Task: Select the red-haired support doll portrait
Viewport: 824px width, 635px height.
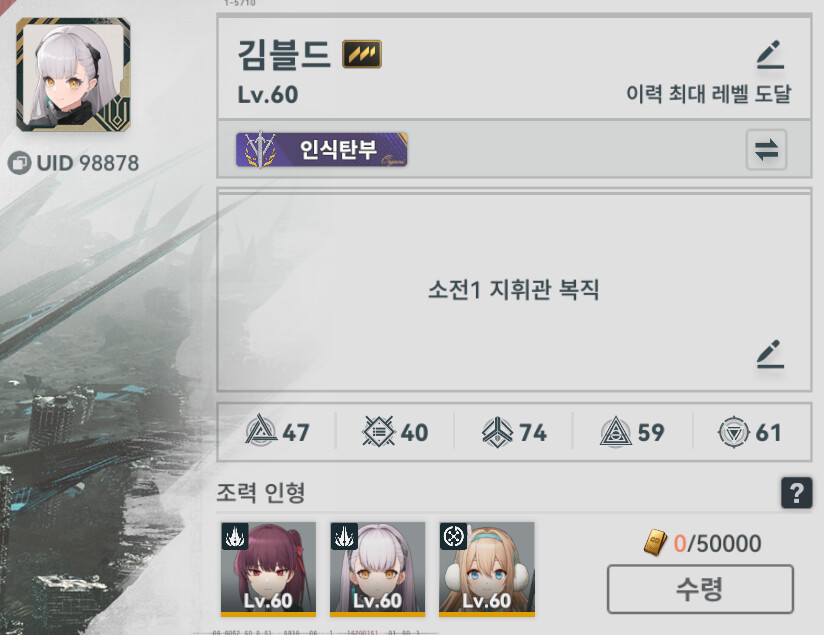Action: tap(268, 569)
